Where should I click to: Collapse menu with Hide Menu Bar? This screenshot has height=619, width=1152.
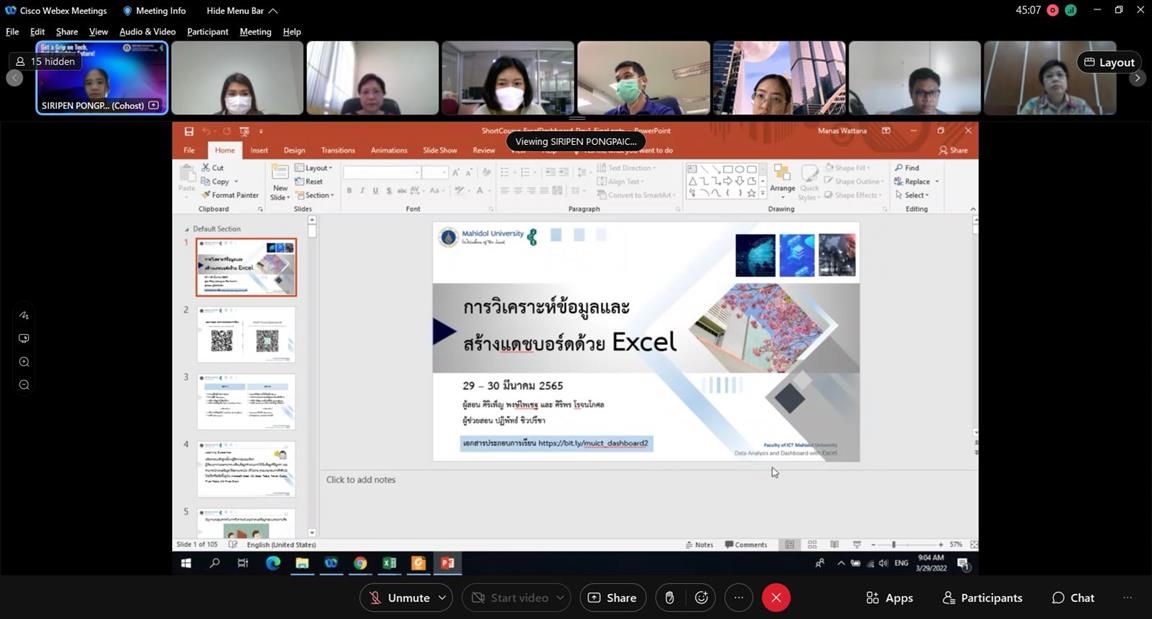(241, 11)
